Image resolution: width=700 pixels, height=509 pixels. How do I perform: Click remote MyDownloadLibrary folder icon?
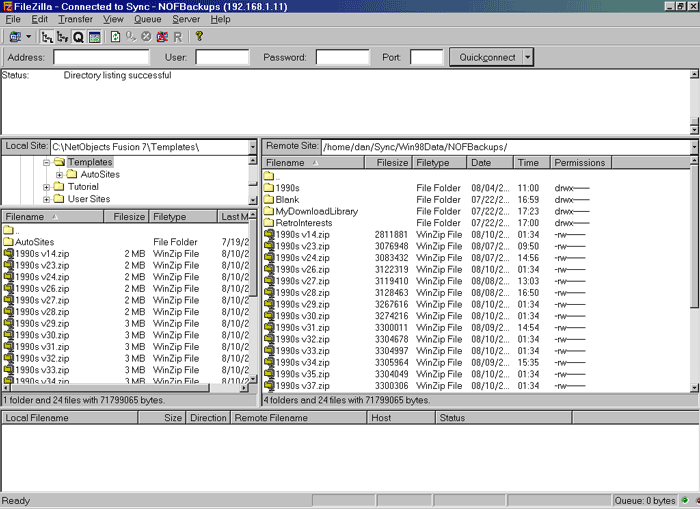(268, 211)
